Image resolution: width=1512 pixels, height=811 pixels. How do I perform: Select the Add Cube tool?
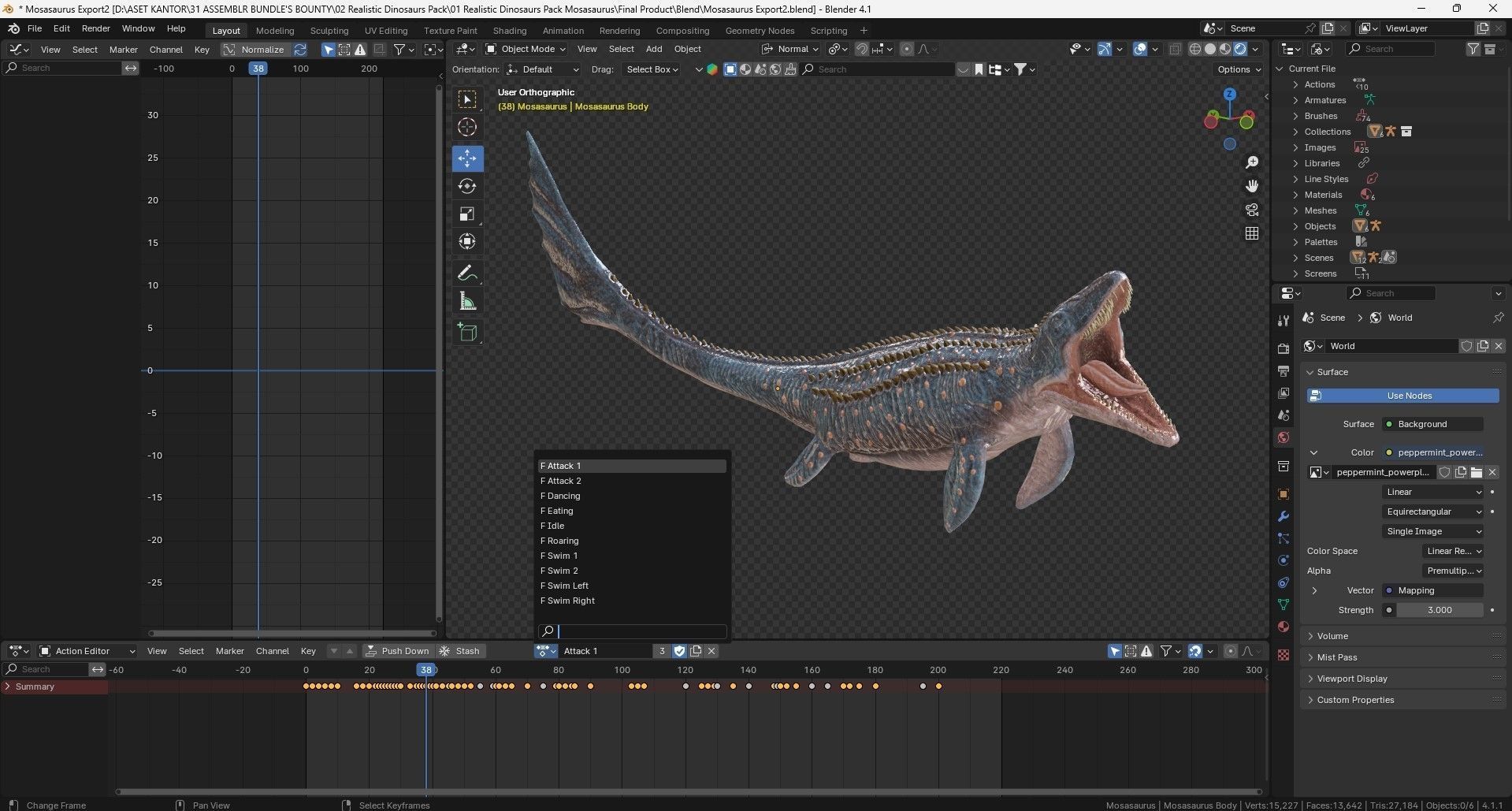[x=467, y=333]
